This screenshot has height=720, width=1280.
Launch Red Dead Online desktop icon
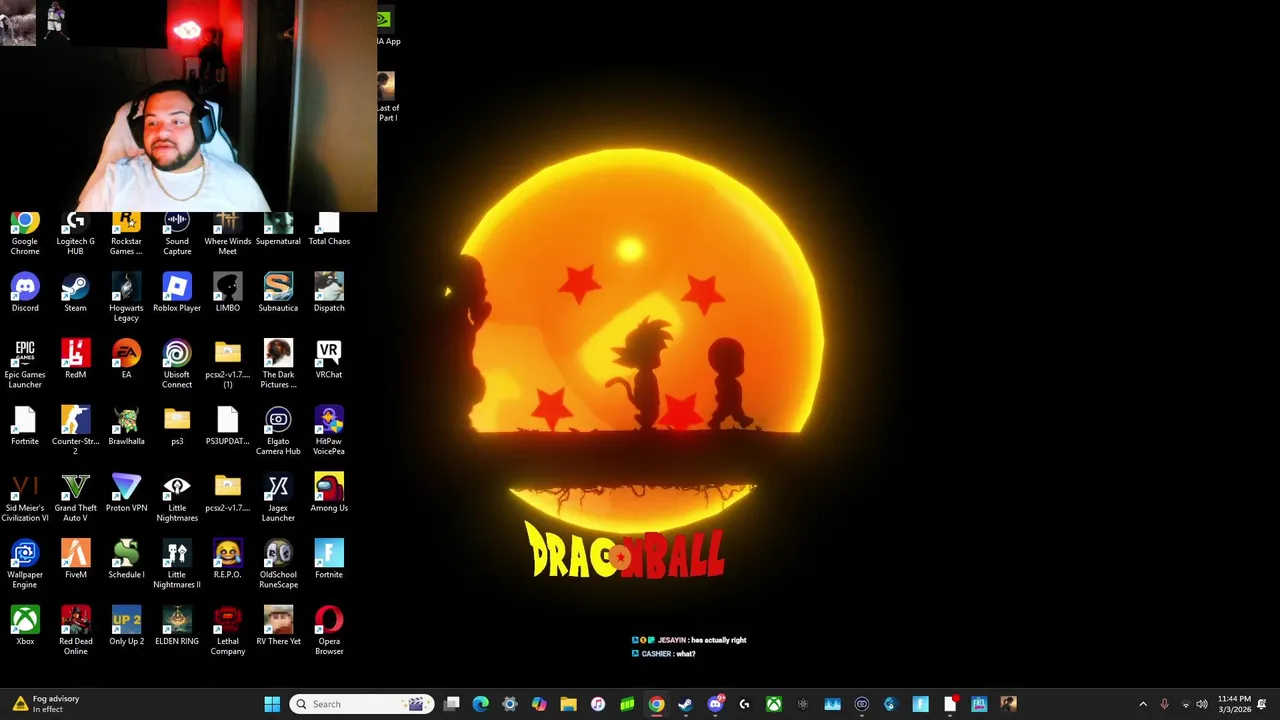[75, 631]
